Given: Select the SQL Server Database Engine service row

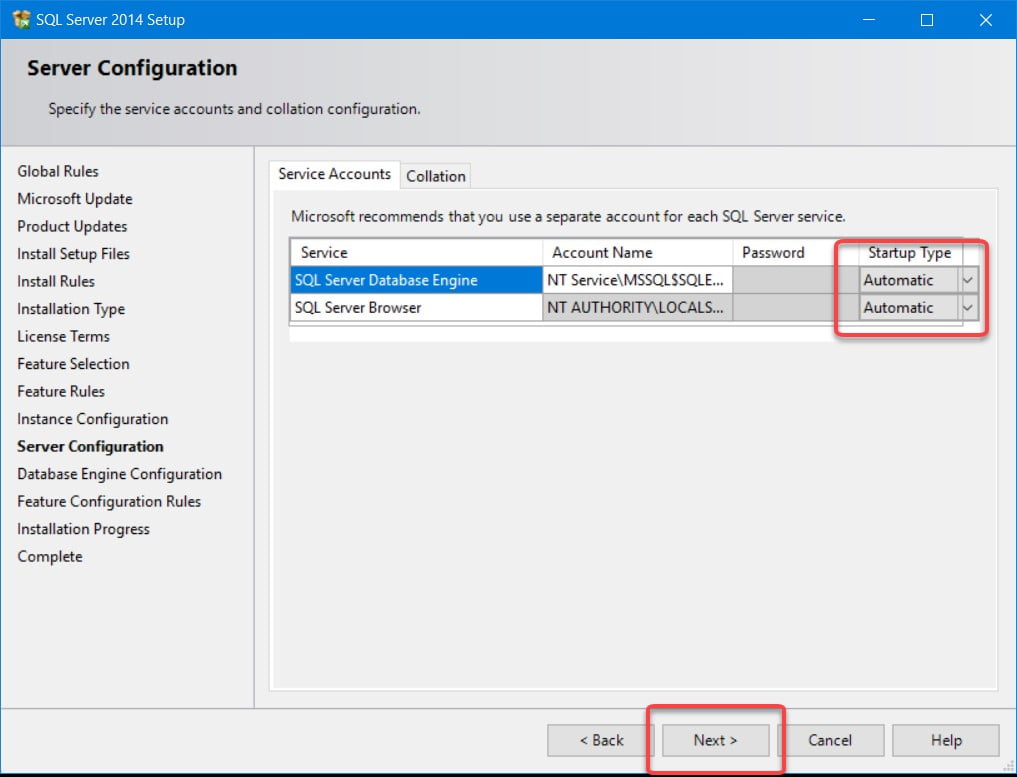Looking at the screenshot, I should pyautogui.click(x=416, y=280).
